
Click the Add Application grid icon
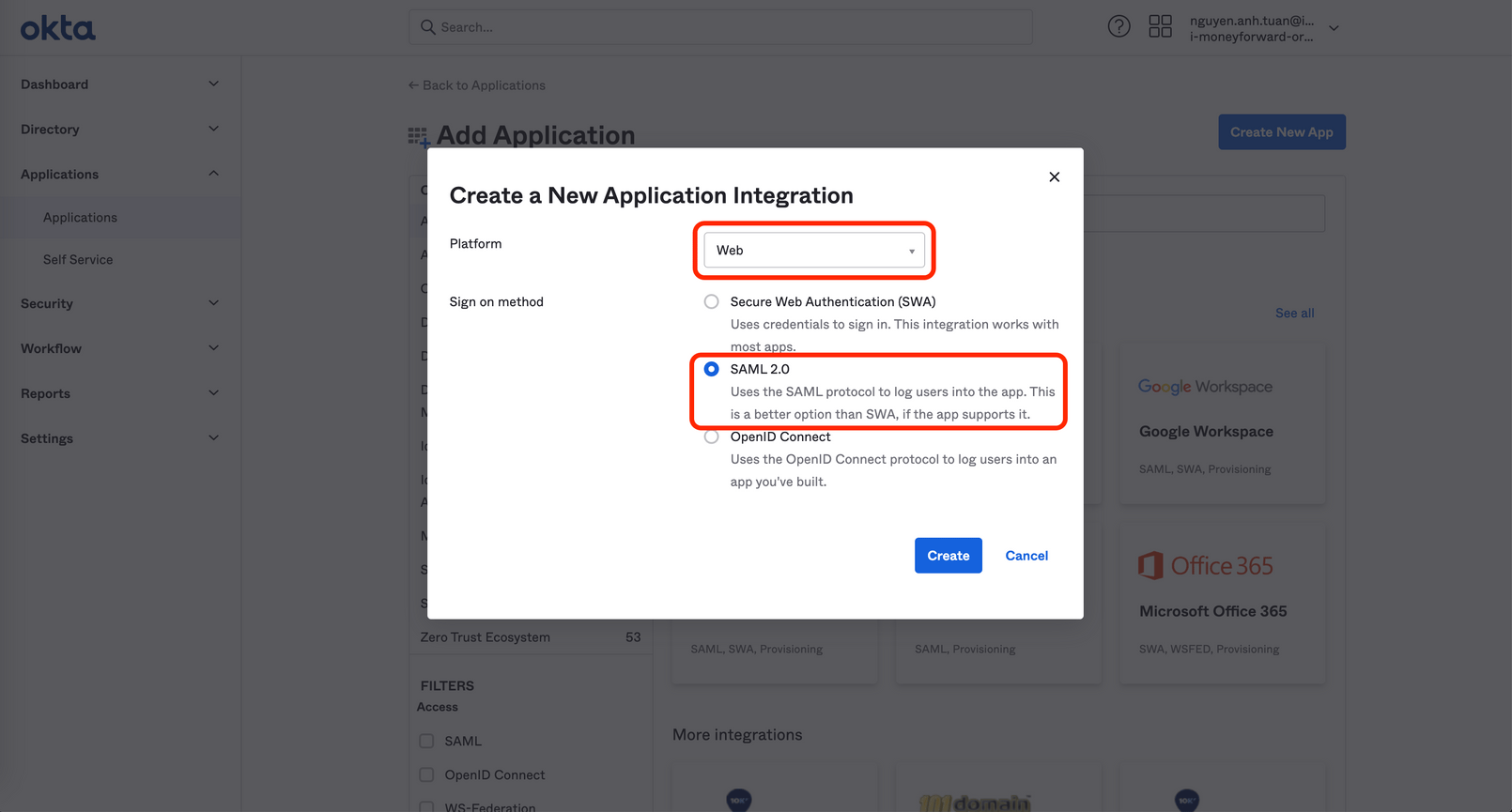(x=418, y=137)
